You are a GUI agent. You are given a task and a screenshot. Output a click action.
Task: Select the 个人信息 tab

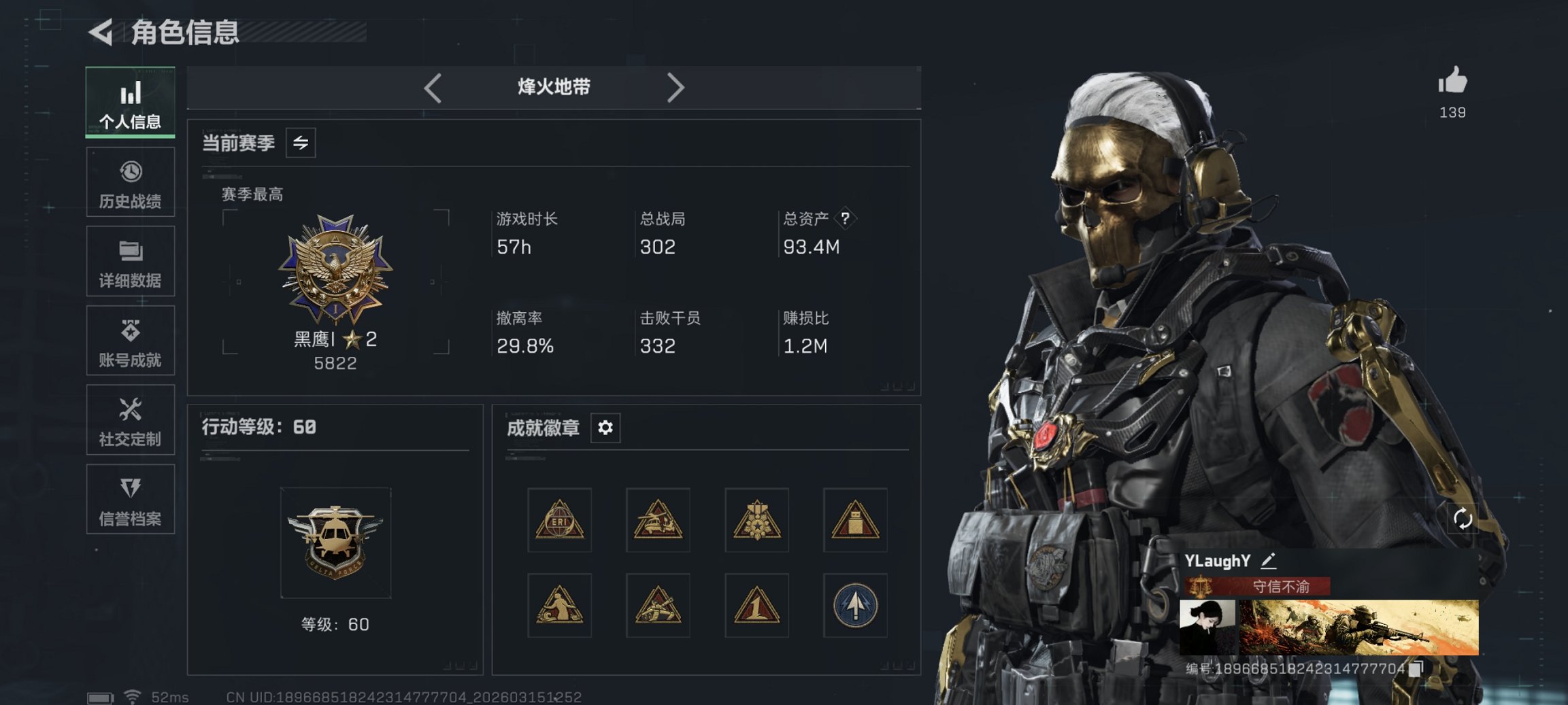click(x=130, y=102)
